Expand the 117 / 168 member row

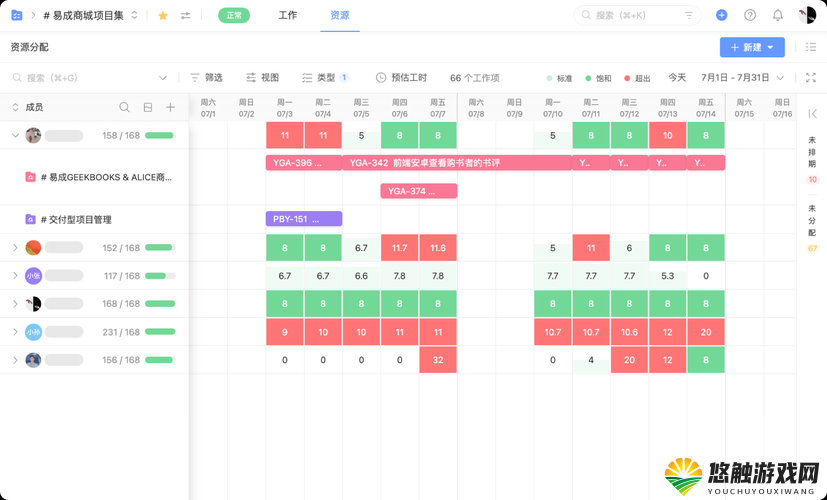15,276
